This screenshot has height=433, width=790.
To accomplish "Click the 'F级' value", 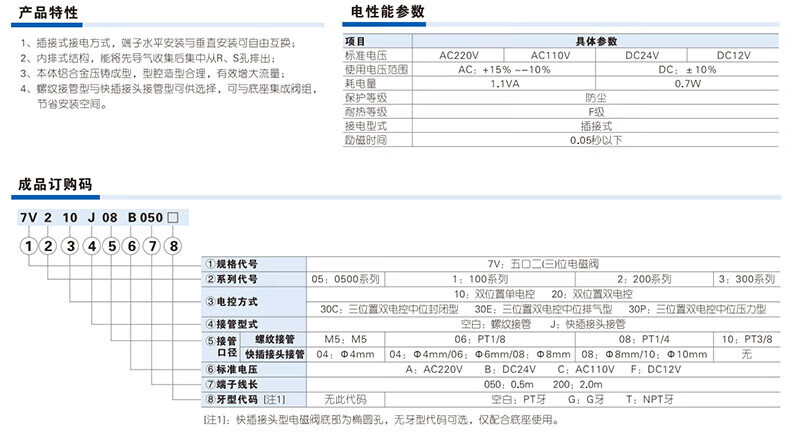I will pyautogui.click(x=596, y=112).
